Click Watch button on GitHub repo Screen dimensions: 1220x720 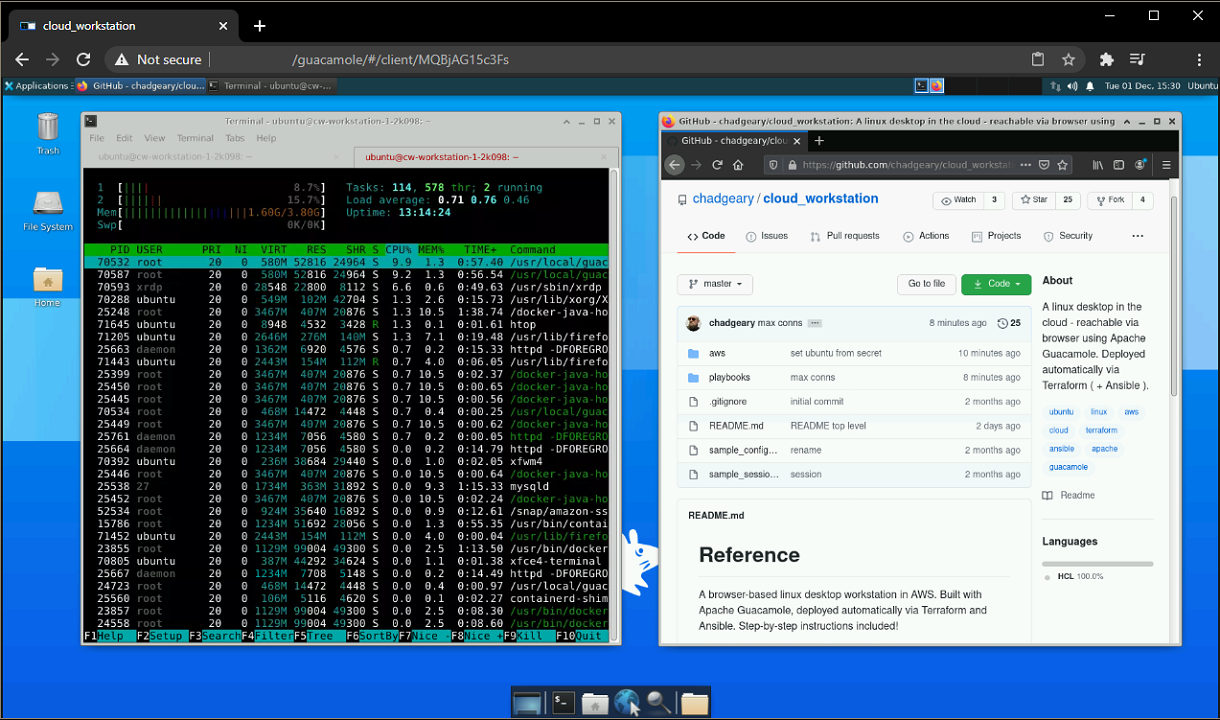click(x=958, y=200)
